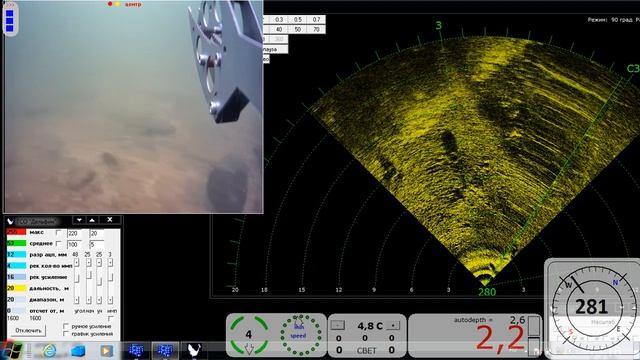The width and height of the screenshot is (640, 360).
Task: Click the sonar pause button
Action: point(276,49)
